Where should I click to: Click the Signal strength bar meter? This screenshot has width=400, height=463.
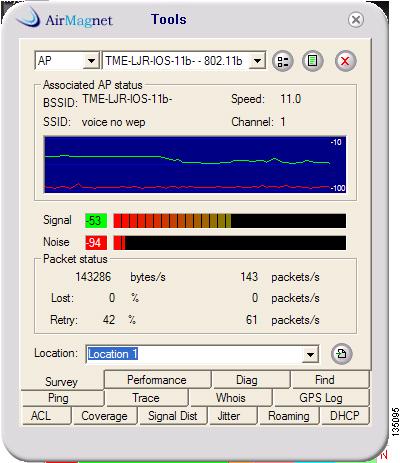point(230,221)
